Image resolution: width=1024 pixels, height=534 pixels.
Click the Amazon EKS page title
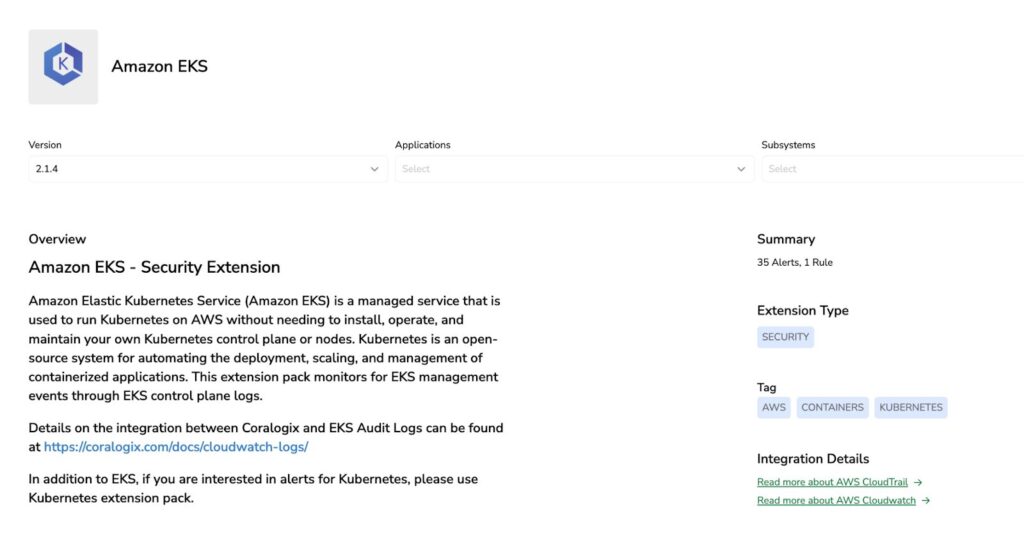pyautogui.click(x=159, y=66)
